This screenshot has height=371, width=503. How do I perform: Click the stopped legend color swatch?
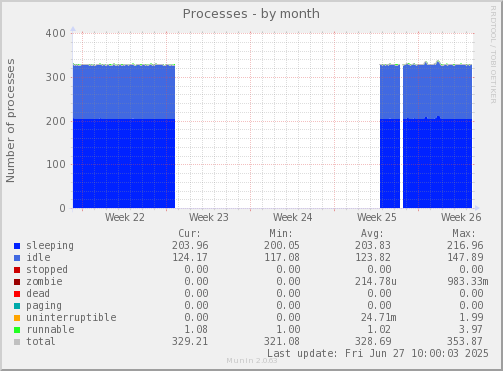[x=17, y=270]
